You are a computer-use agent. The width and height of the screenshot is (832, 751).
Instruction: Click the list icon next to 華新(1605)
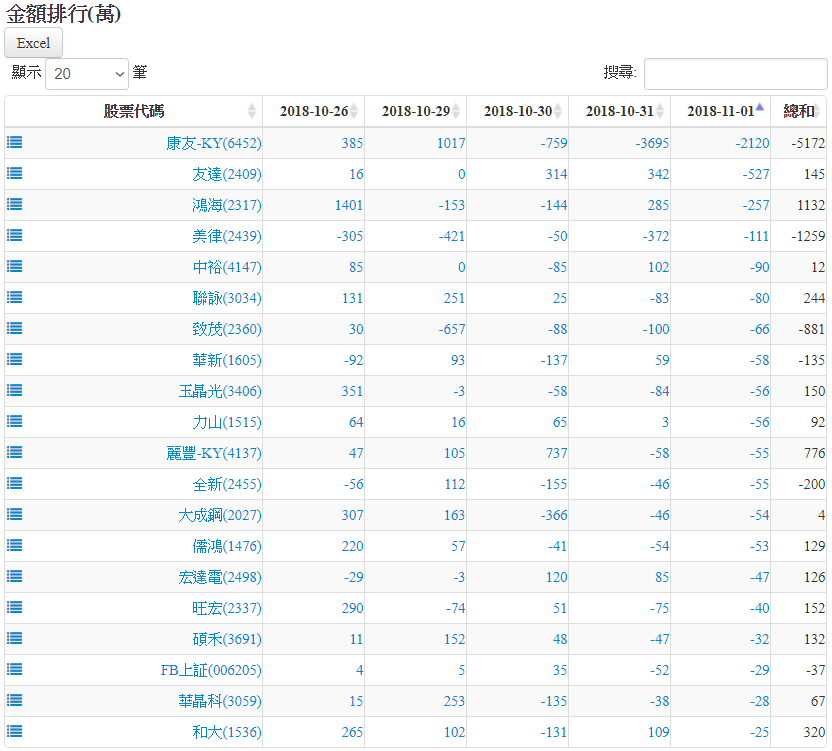(x=14, y=359)
